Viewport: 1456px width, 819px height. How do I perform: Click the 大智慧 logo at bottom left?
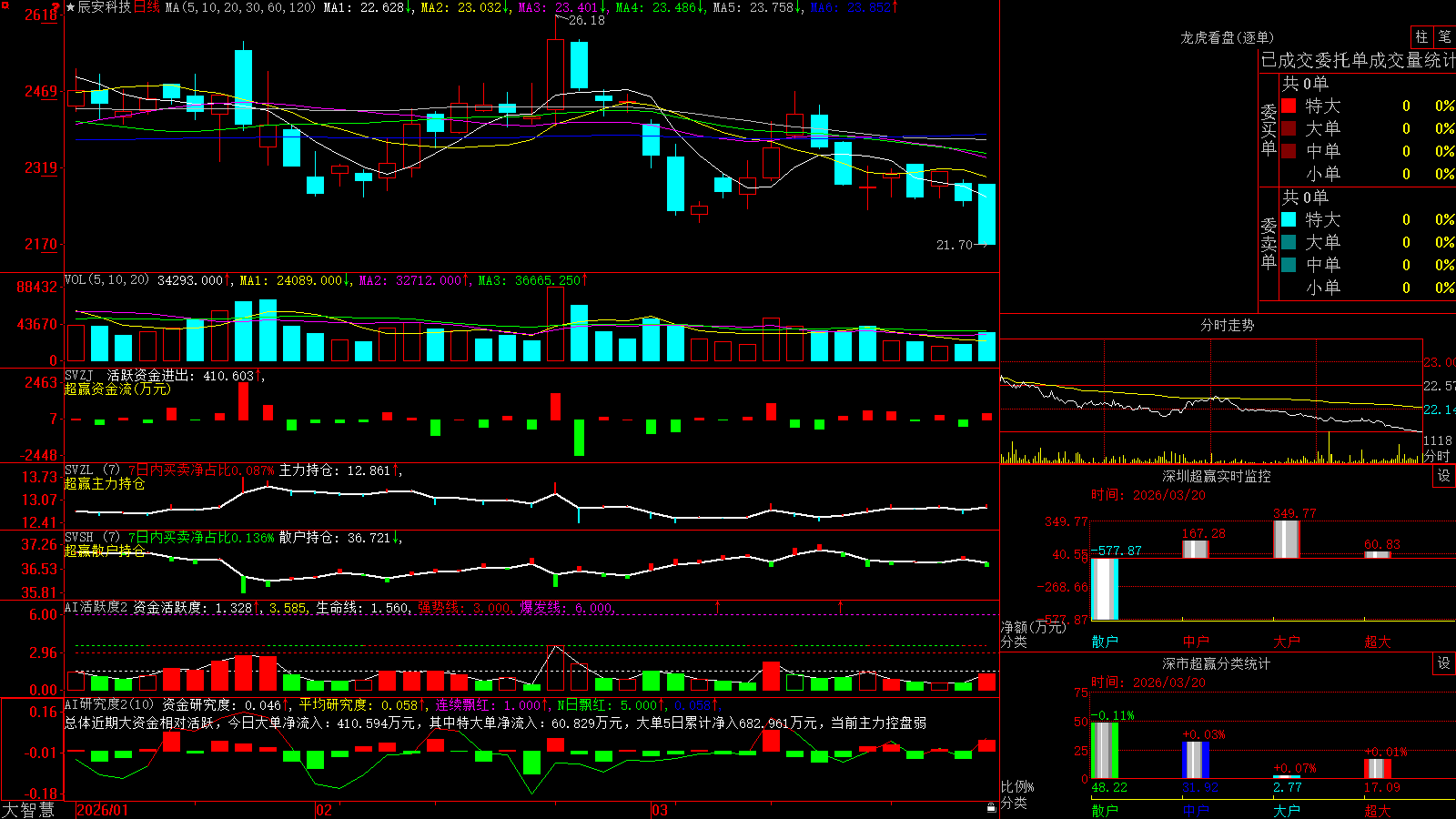tap(27, 809)
